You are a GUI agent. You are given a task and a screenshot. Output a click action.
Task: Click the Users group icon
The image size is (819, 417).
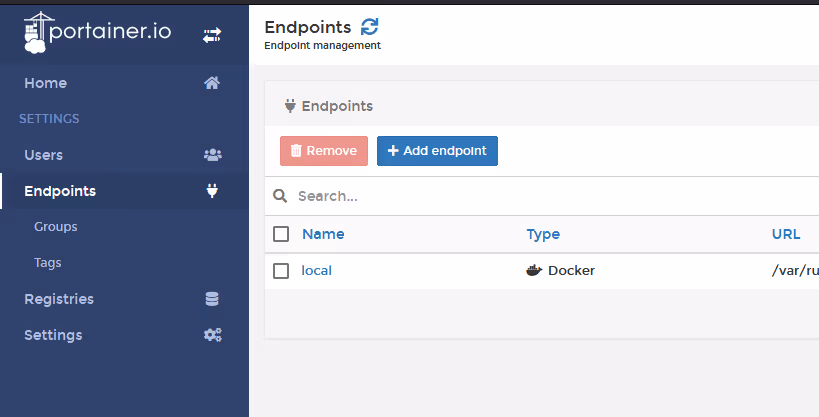[x=213, y=155]
